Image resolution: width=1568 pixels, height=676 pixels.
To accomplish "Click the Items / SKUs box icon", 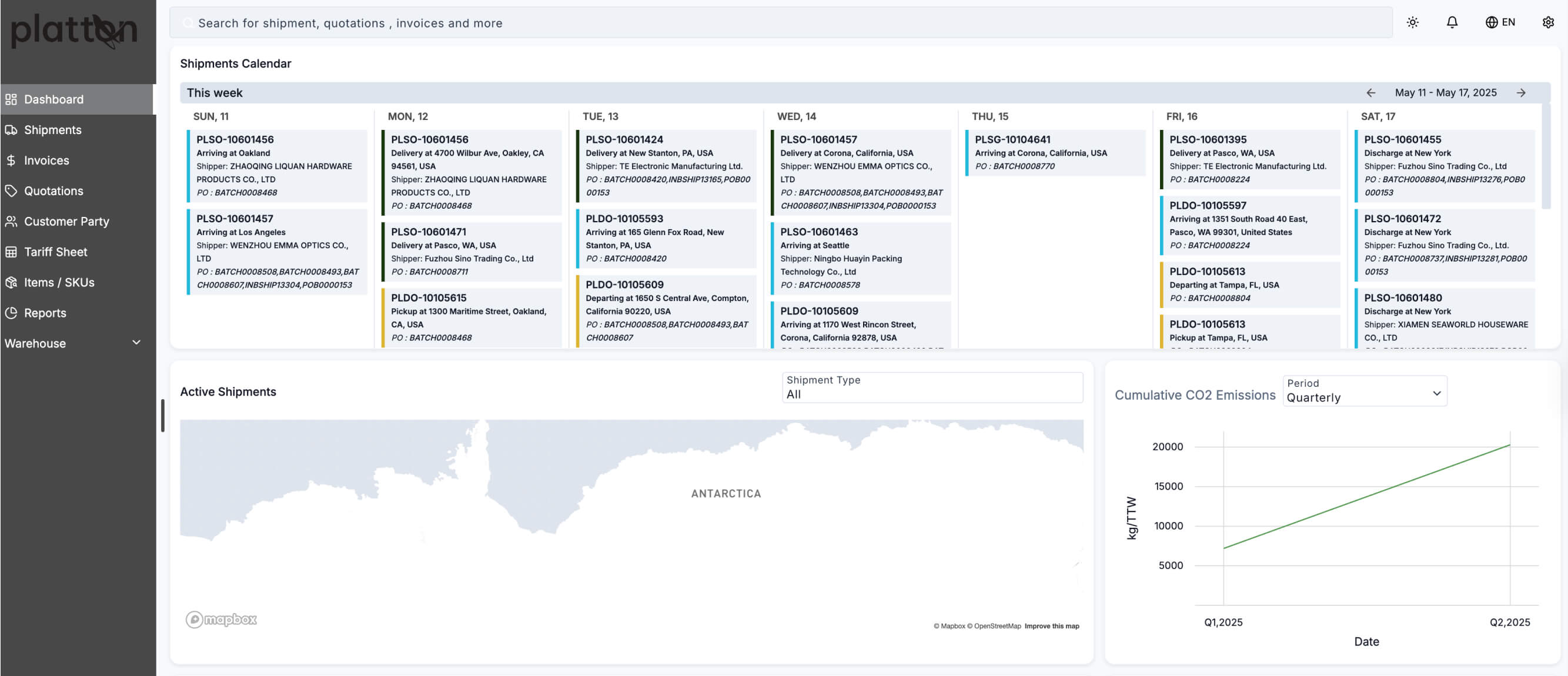I will pos(11,282).
